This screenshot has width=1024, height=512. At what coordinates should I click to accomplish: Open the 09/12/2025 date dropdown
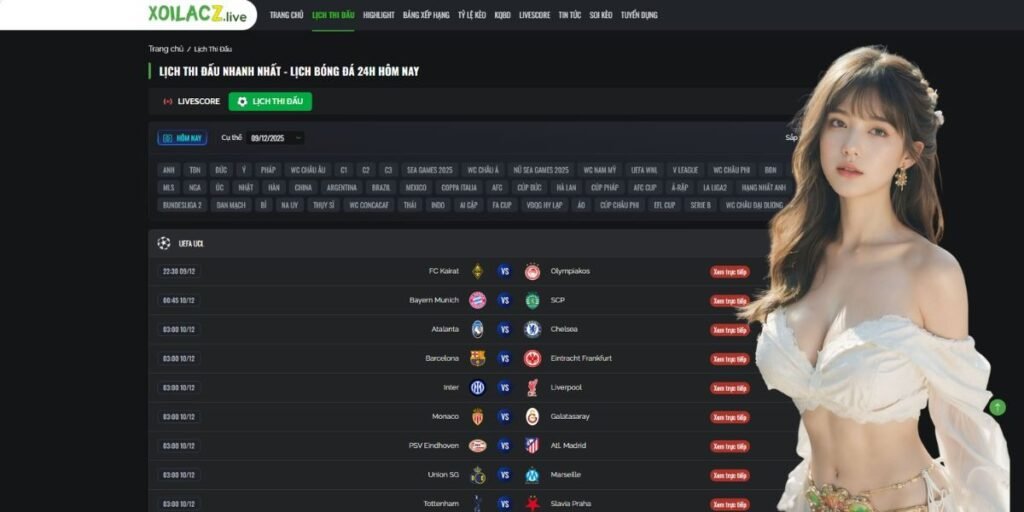pos(276,138)
